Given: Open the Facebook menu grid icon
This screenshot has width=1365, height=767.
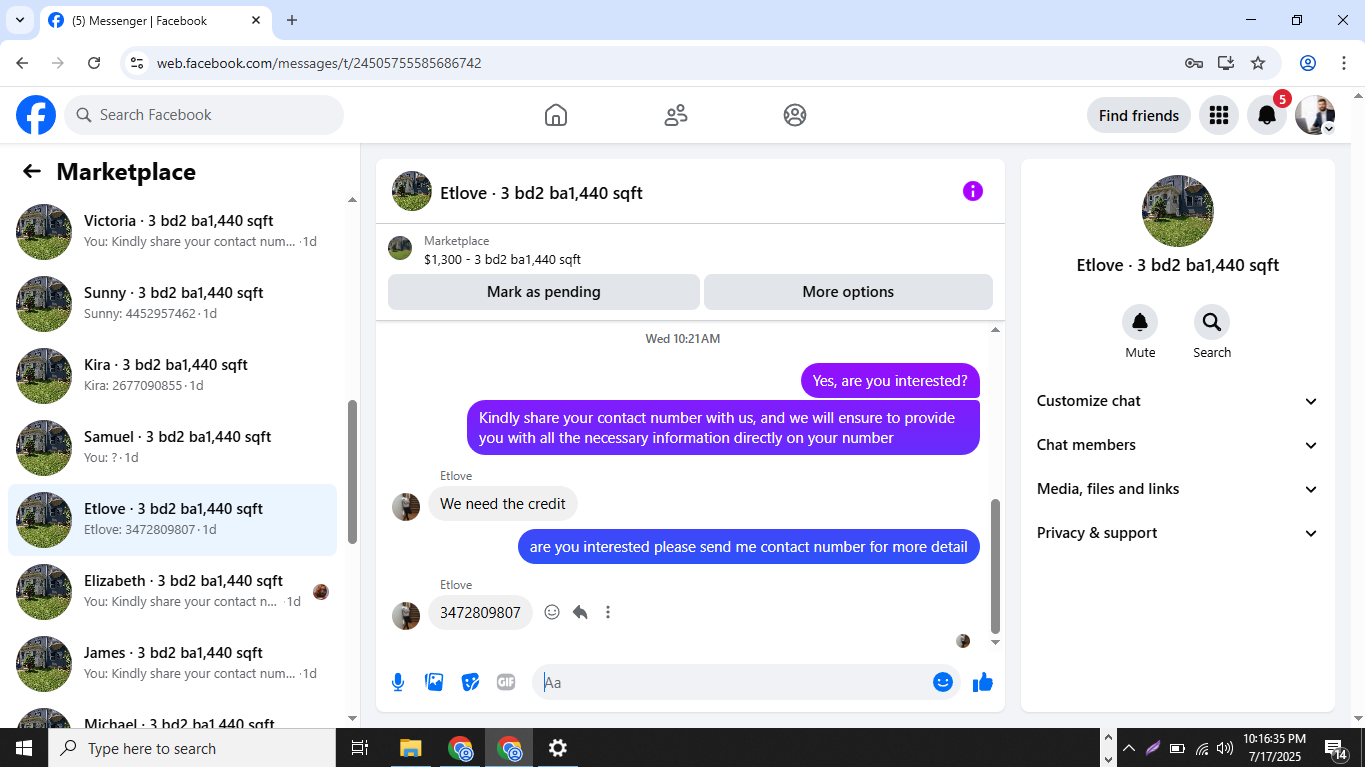Looking at the screenshot, I should (1218, 115).
